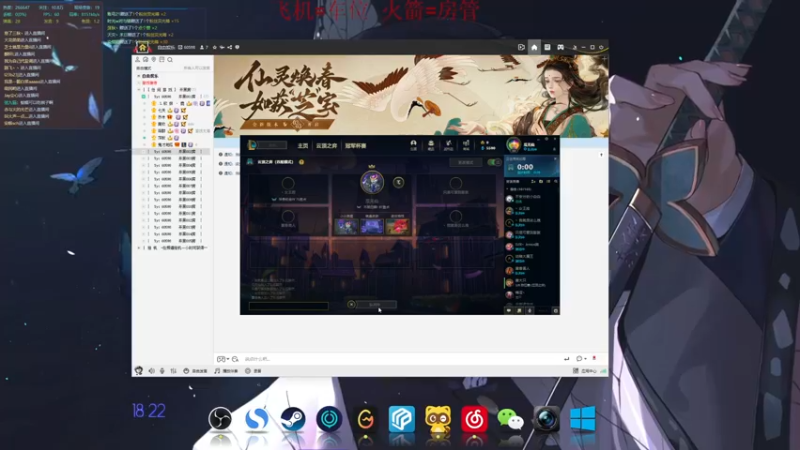
Task: Click the home badge icon in voice app title bar
Action: (142, 47)
